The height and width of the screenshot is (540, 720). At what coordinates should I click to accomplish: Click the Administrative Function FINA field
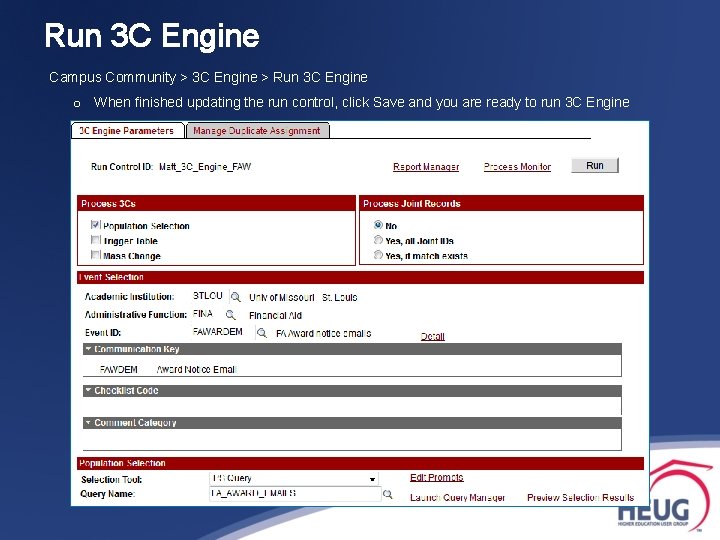tap(203, 314)
